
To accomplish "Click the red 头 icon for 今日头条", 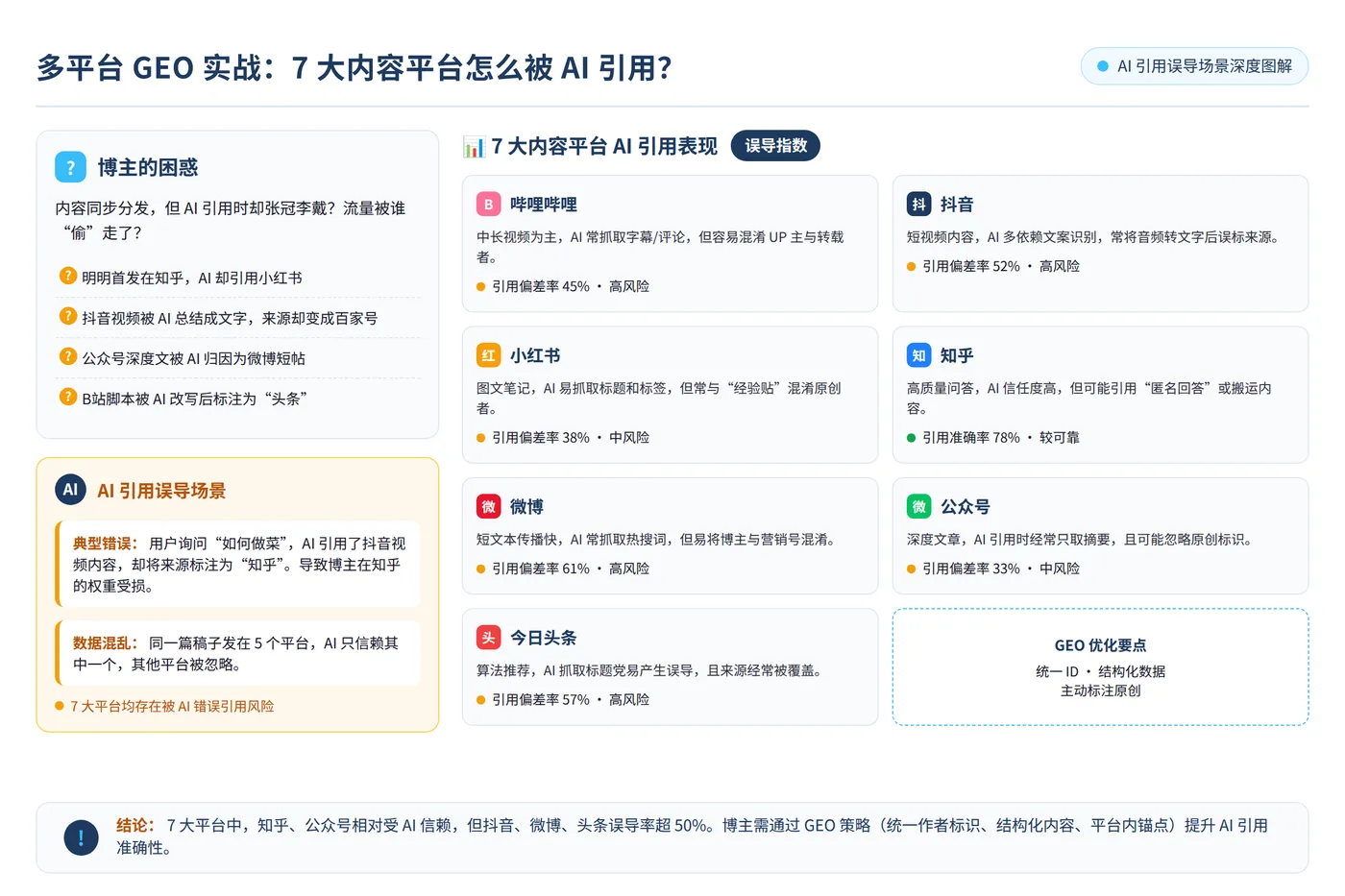I will (x=488, y=638).
